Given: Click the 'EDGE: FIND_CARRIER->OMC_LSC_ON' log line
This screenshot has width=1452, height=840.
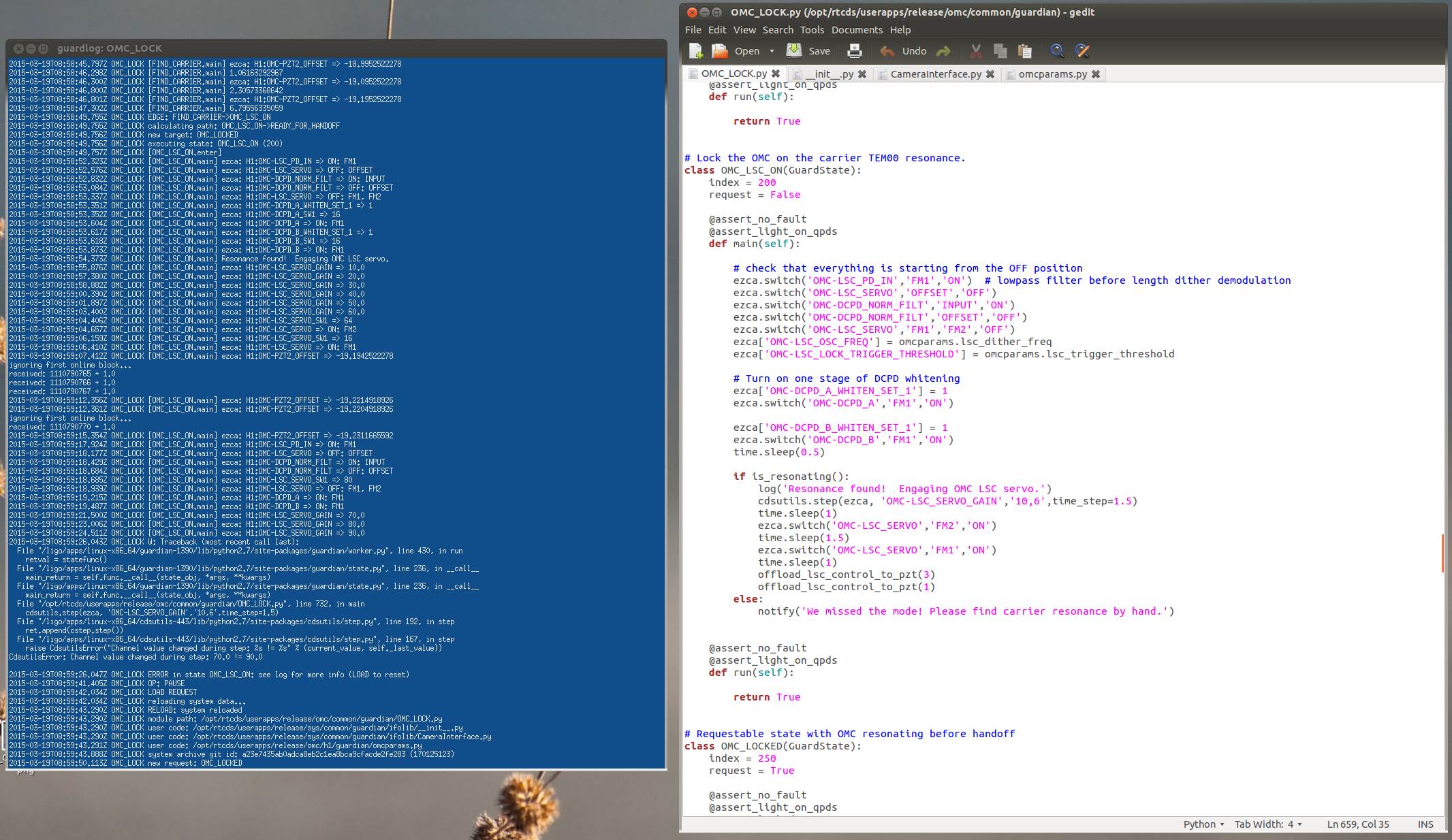Looking at the screenshot, I should pos(139,117).
